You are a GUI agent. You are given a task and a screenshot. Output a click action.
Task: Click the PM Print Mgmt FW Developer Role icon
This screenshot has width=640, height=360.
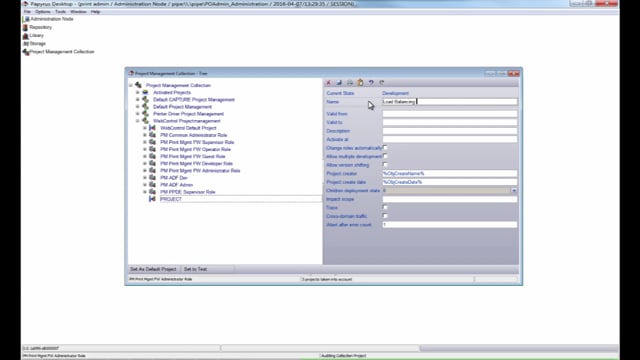pos(152,163)
